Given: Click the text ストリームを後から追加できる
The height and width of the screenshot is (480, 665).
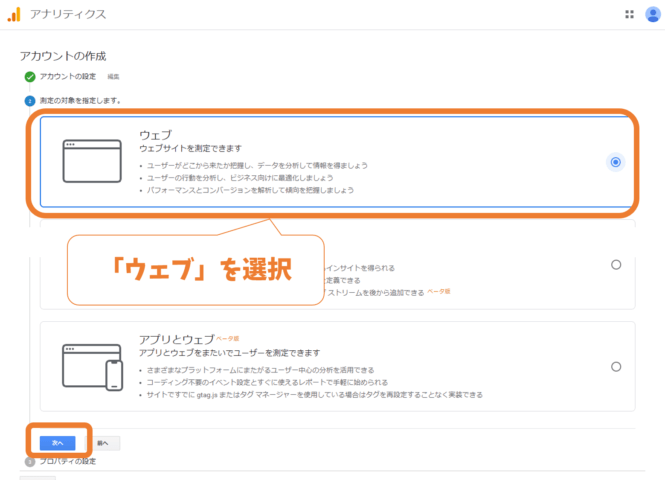Looking at the screenshot, I should [376, 293].
